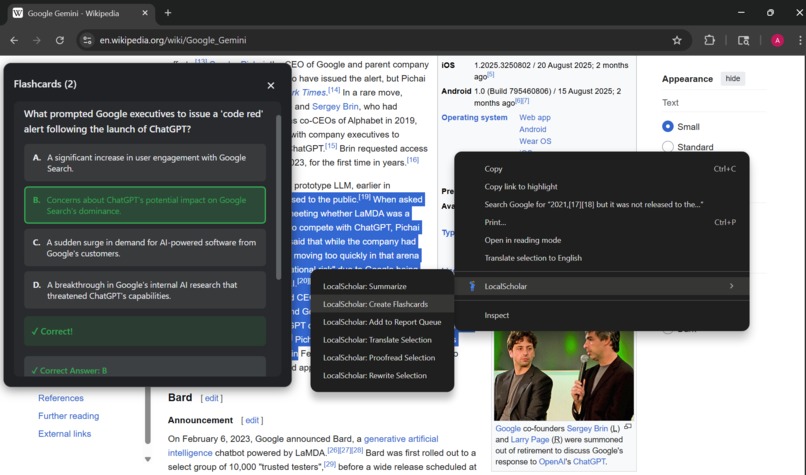Open the Google link in photo caption
Viewport: 806px width, 475px height.
508,428
